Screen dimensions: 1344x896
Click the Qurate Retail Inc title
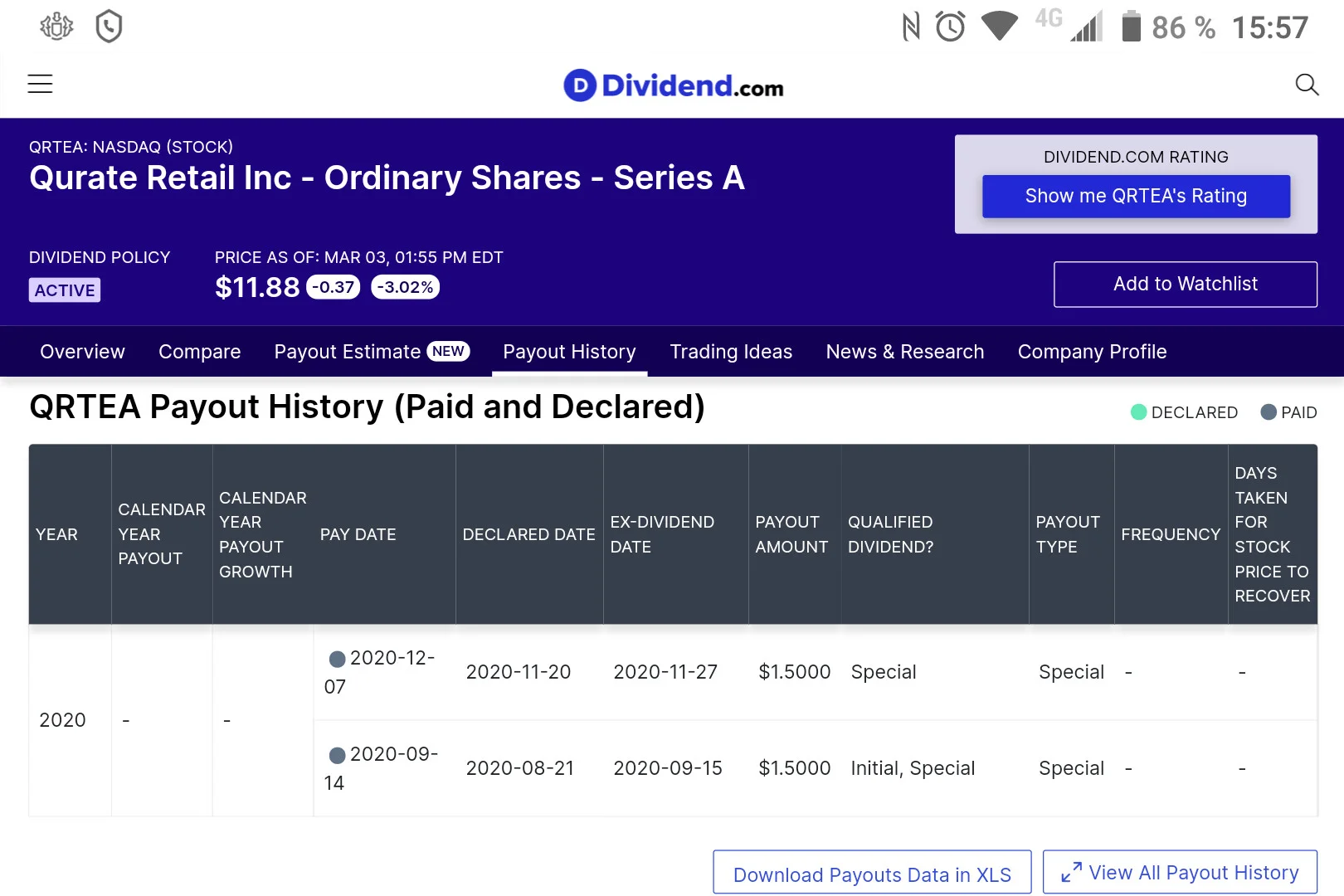[x=387, y=178]
